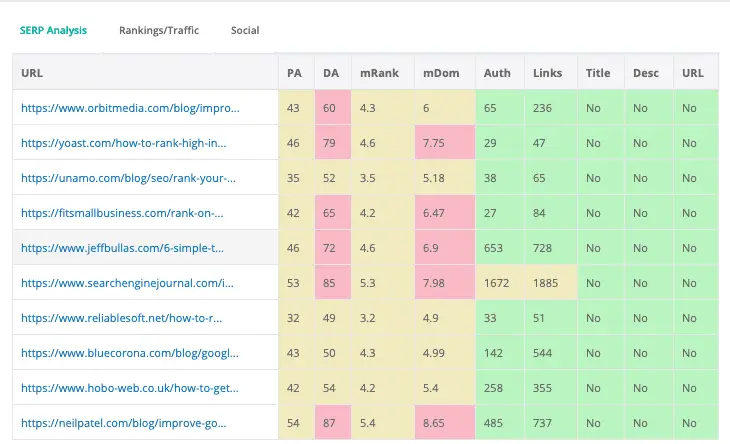
Task: Open the hobo-web.co.uk how-to-get link
Action: point(130,388)
